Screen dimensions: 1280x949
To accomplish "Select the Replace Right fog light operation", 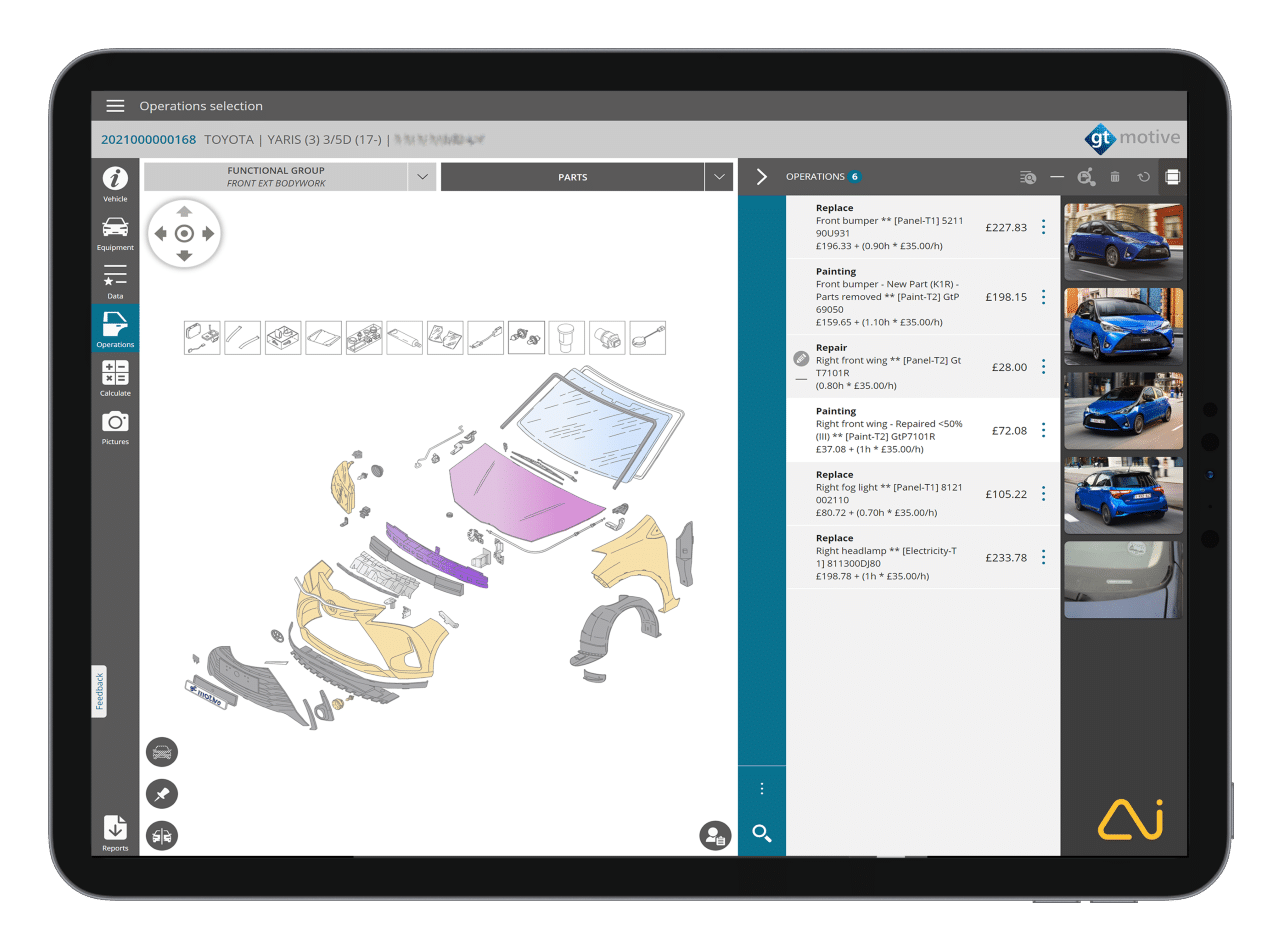I will [x=923, y=494].
